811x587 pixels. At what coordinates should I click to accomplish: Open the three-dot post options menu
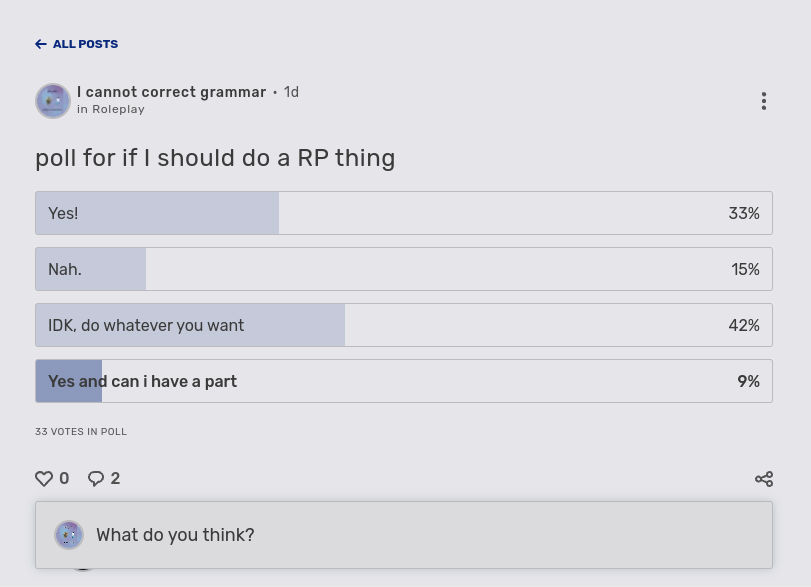coord(764,101)
